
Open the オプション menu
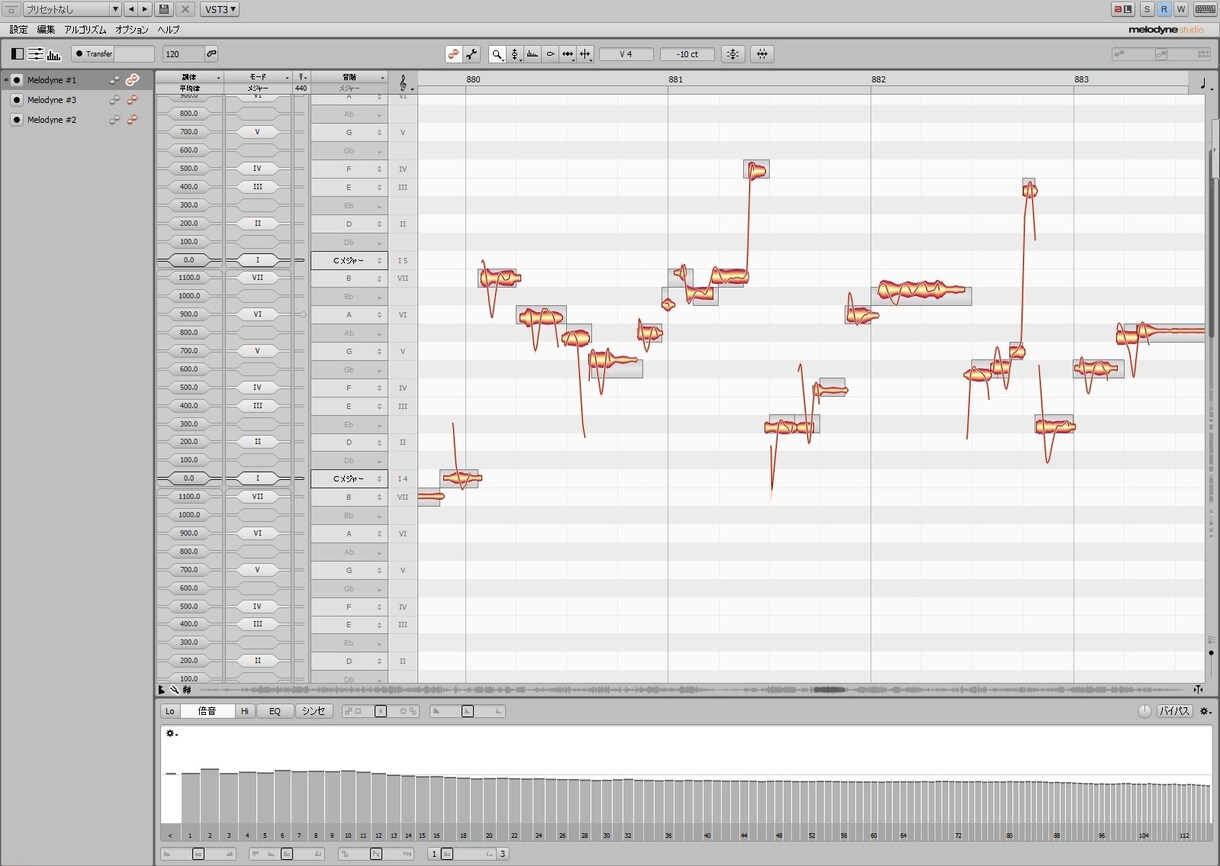click(x=132, y=30)
